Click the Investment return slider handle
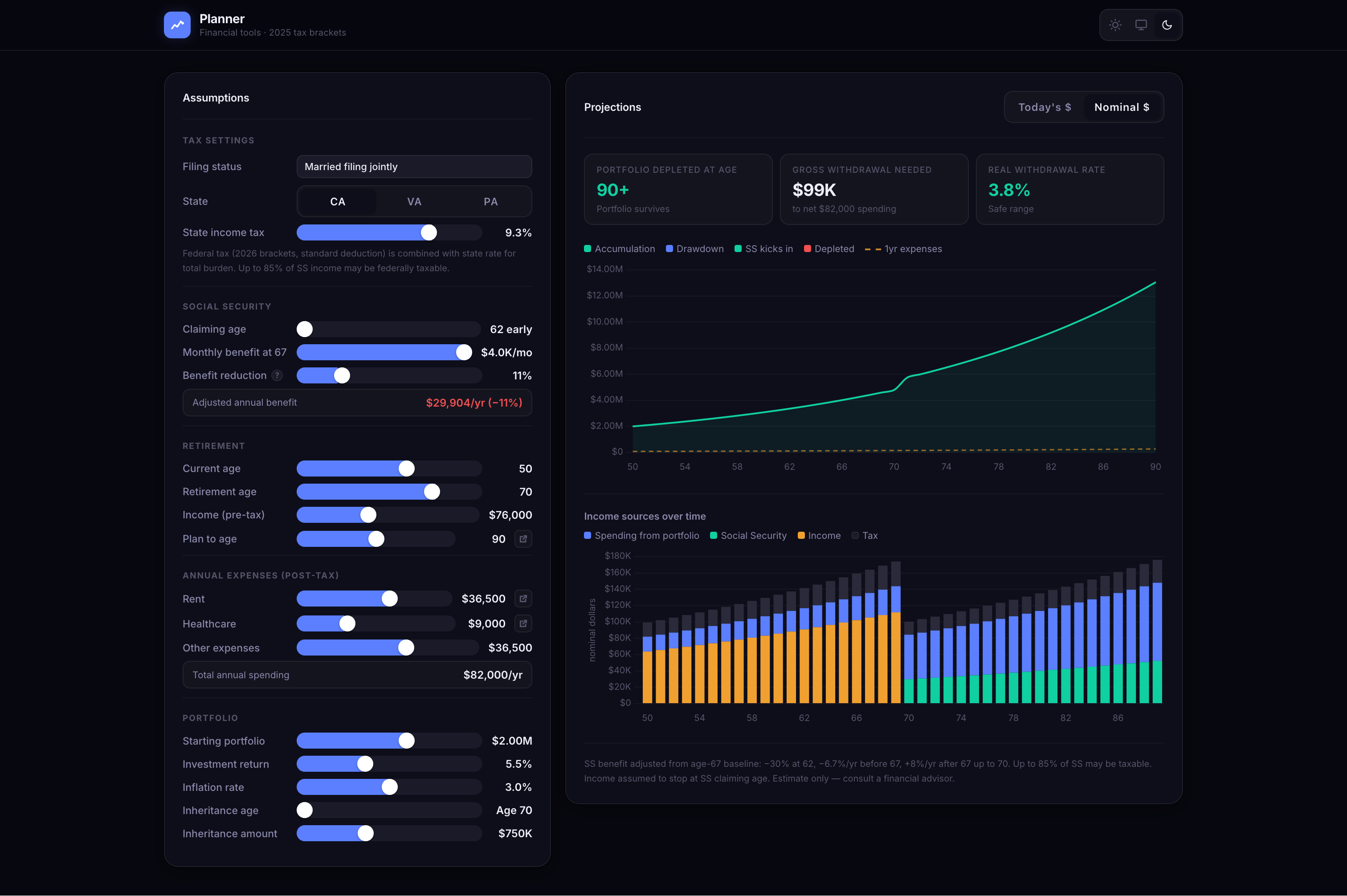1347x896 pixels. point(365,764)
